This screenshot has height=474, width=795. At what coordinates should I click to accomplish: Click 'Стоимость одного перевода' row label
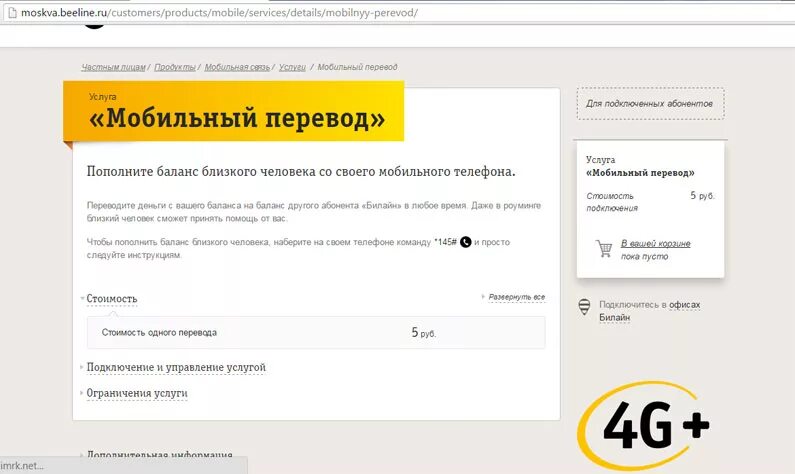159,333
